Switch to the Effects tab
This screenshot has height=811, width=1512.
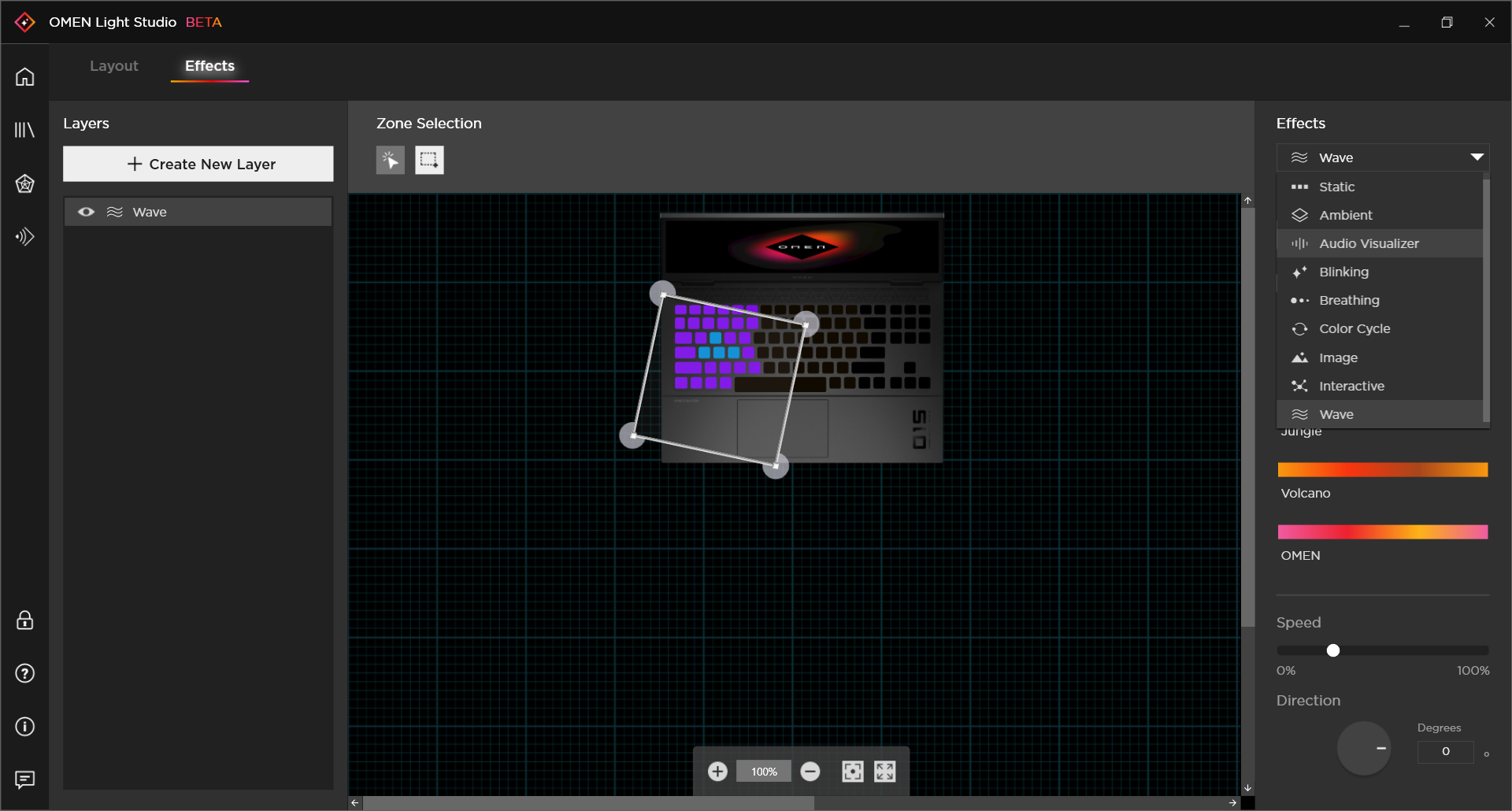209,66
